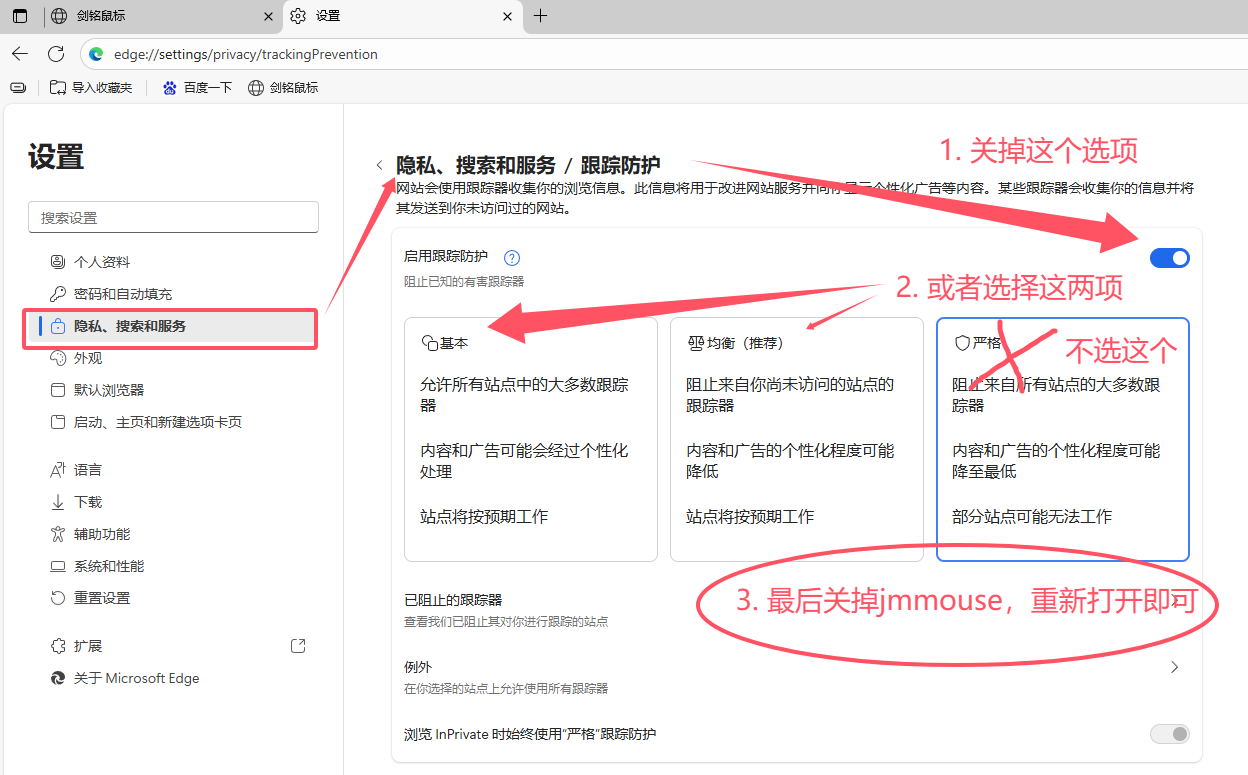Click the 搜索设置 search field
The height and width of the screenshot is (775, 1248).
pyautogui.click(x=173, y=218)
